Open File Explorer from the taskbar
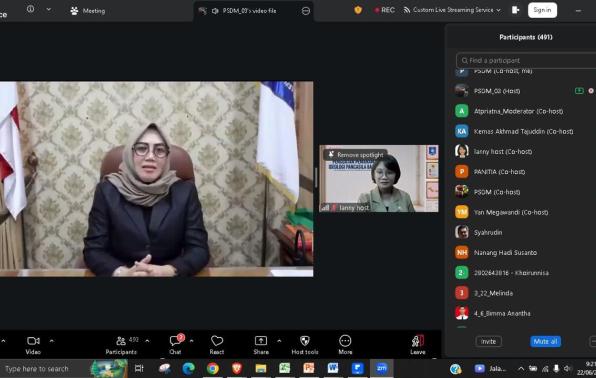The width and height of the screenshot is (596, 378). (x=261, y=368)
